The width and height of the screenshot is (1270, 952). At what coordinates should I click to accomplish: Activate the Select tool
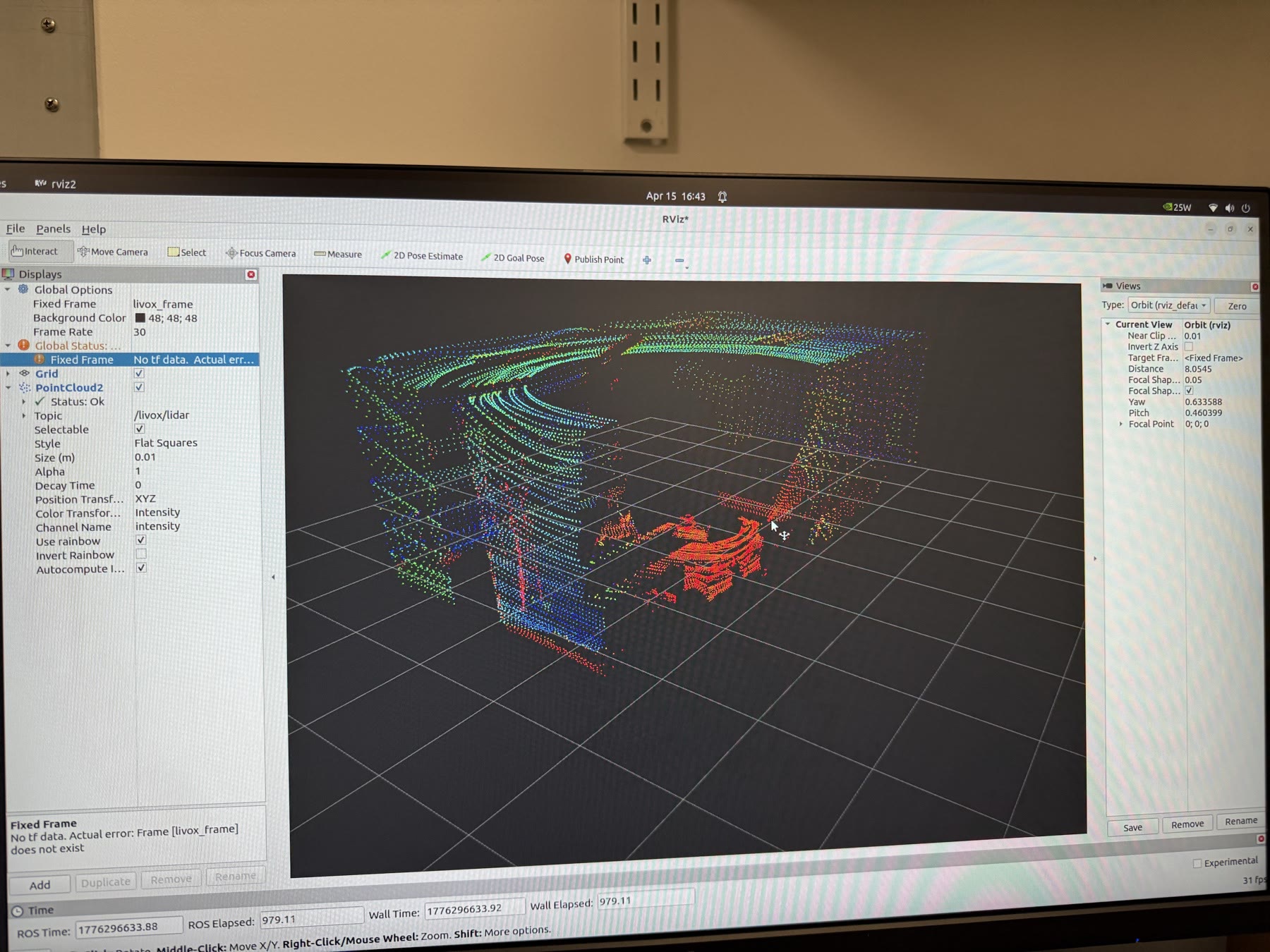[x=187, y=252]
